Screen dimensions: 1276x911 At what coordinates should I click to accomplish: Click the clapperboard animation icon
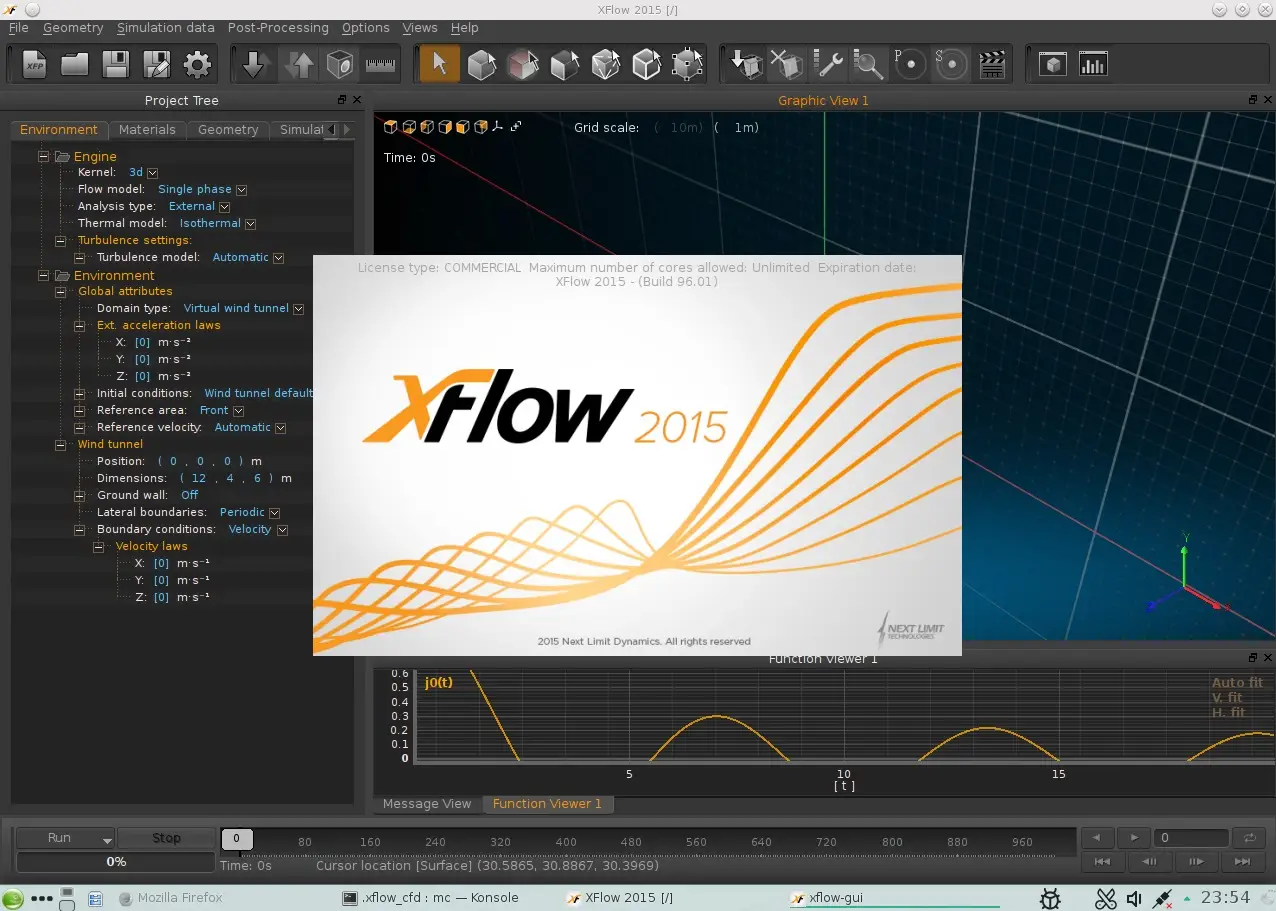991,65
